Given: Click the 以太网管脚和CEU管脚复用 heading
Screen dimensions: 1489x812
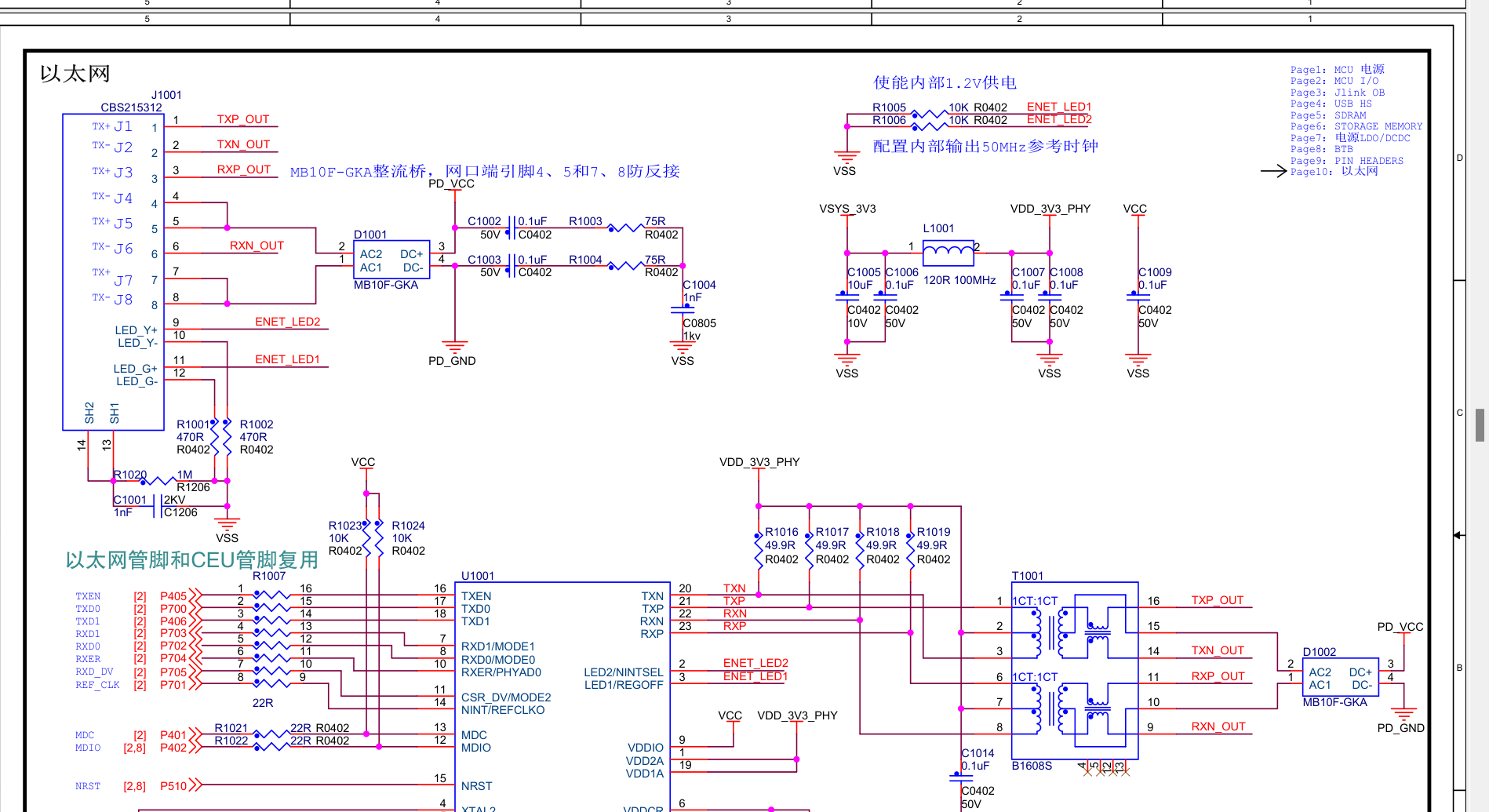Looking at the screenshot, I should 192,560.
